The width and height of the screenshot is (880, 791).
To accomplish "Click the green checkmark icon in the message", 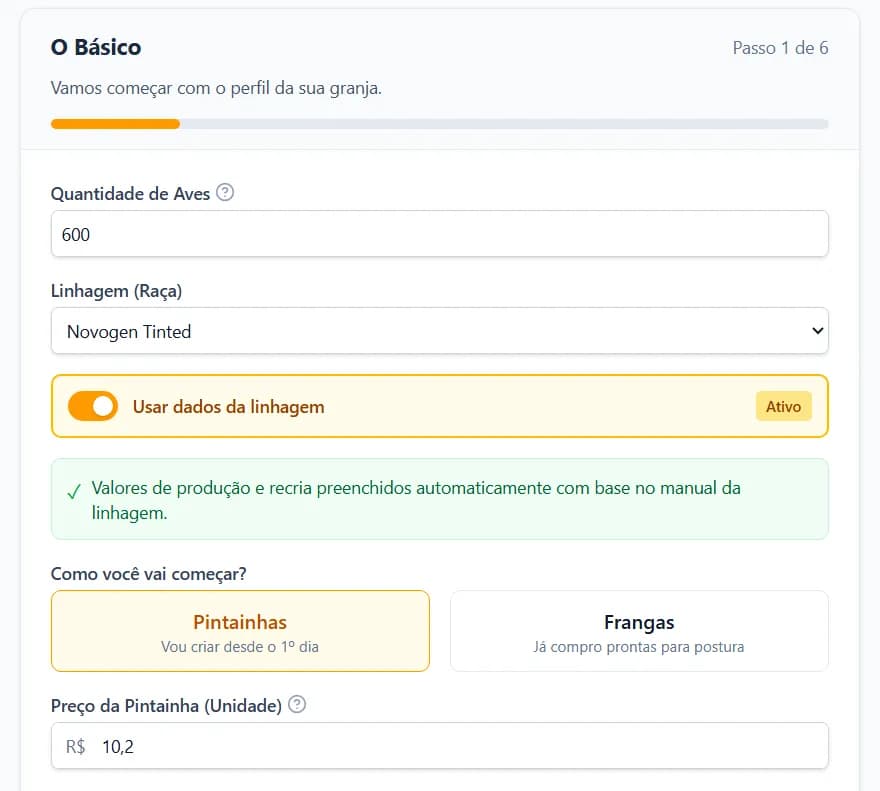I will (x=73, y=491).
